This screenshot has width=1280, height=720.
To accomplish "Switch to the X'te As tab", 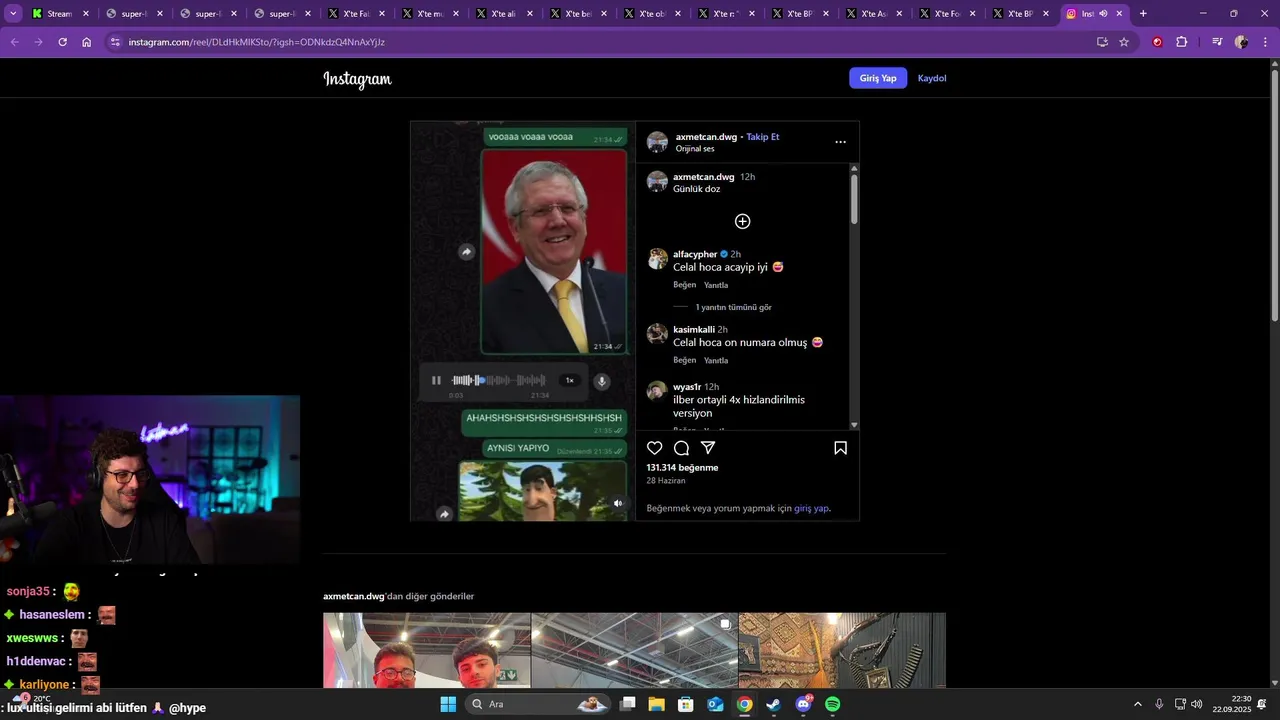I will [875, 14].
